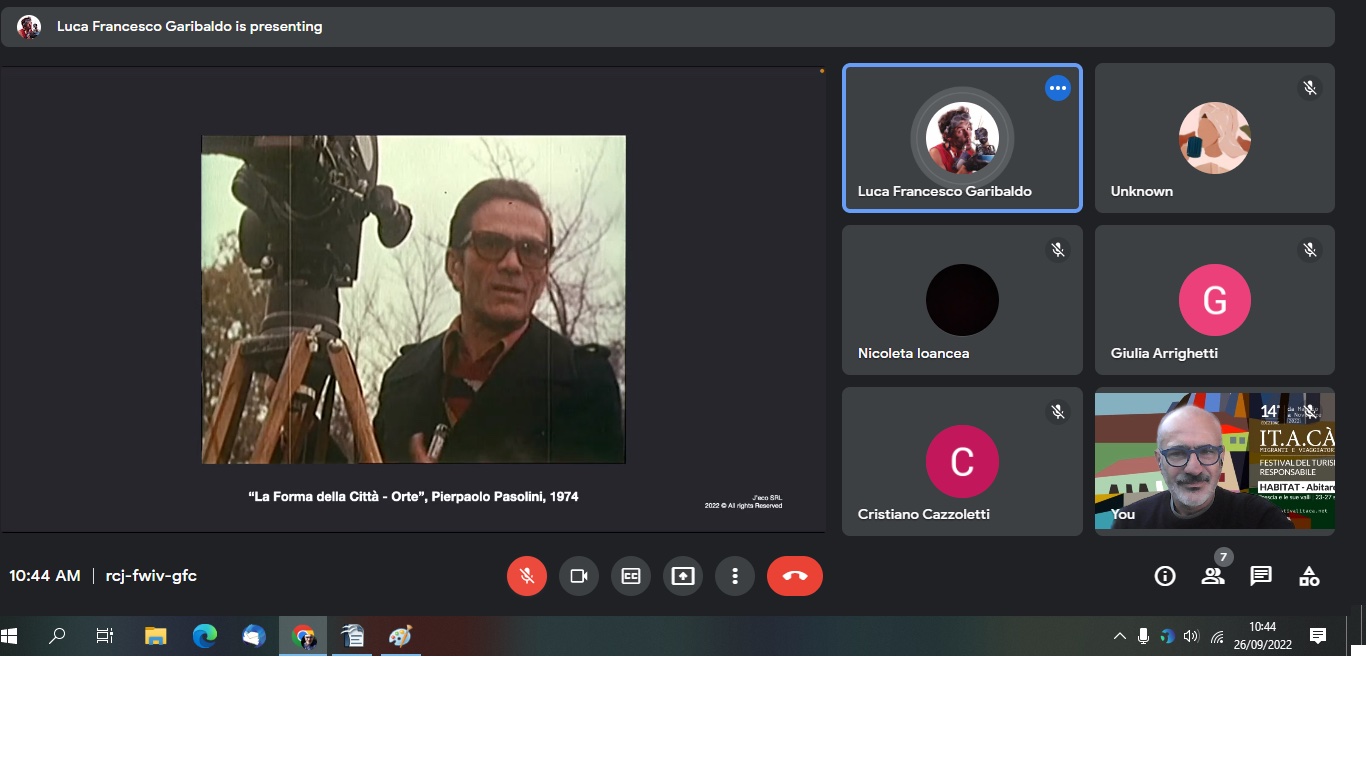Image resolution: width=1366 pixels, height=768 pixels.
Task: Select Giulia Arrighetti's participant tile
Action: point(1214,300)
